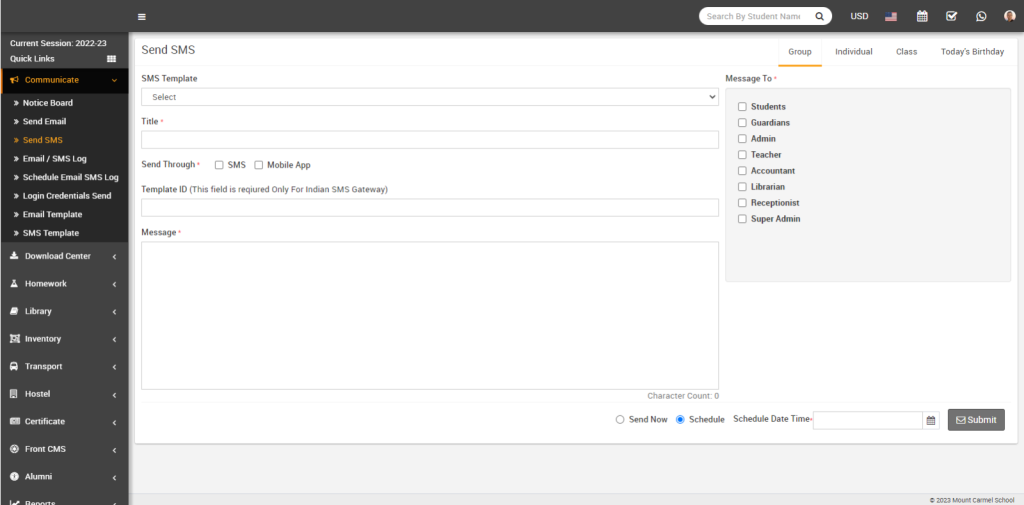Image resolution: width=1024 pixels, height=505 pixels.
Task: Click the Inventory icon
Action: [14, 338]
